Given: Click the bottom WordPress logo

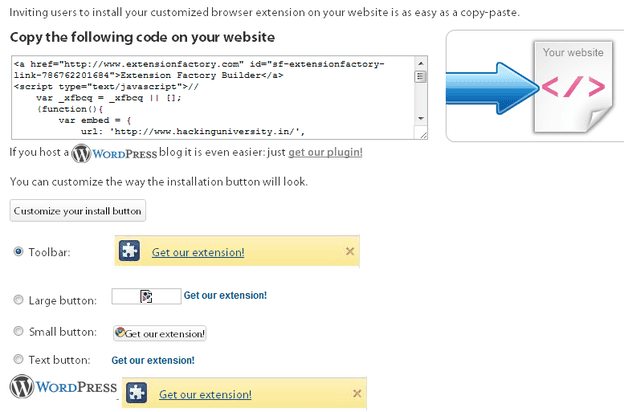Looking at the screenshot, I should click(59, 387).
